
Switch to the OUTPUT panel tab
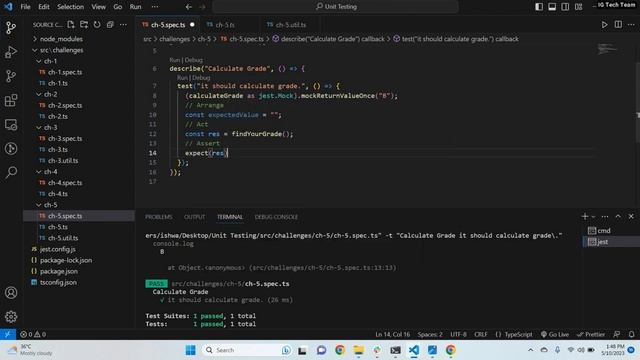(194, 217)
